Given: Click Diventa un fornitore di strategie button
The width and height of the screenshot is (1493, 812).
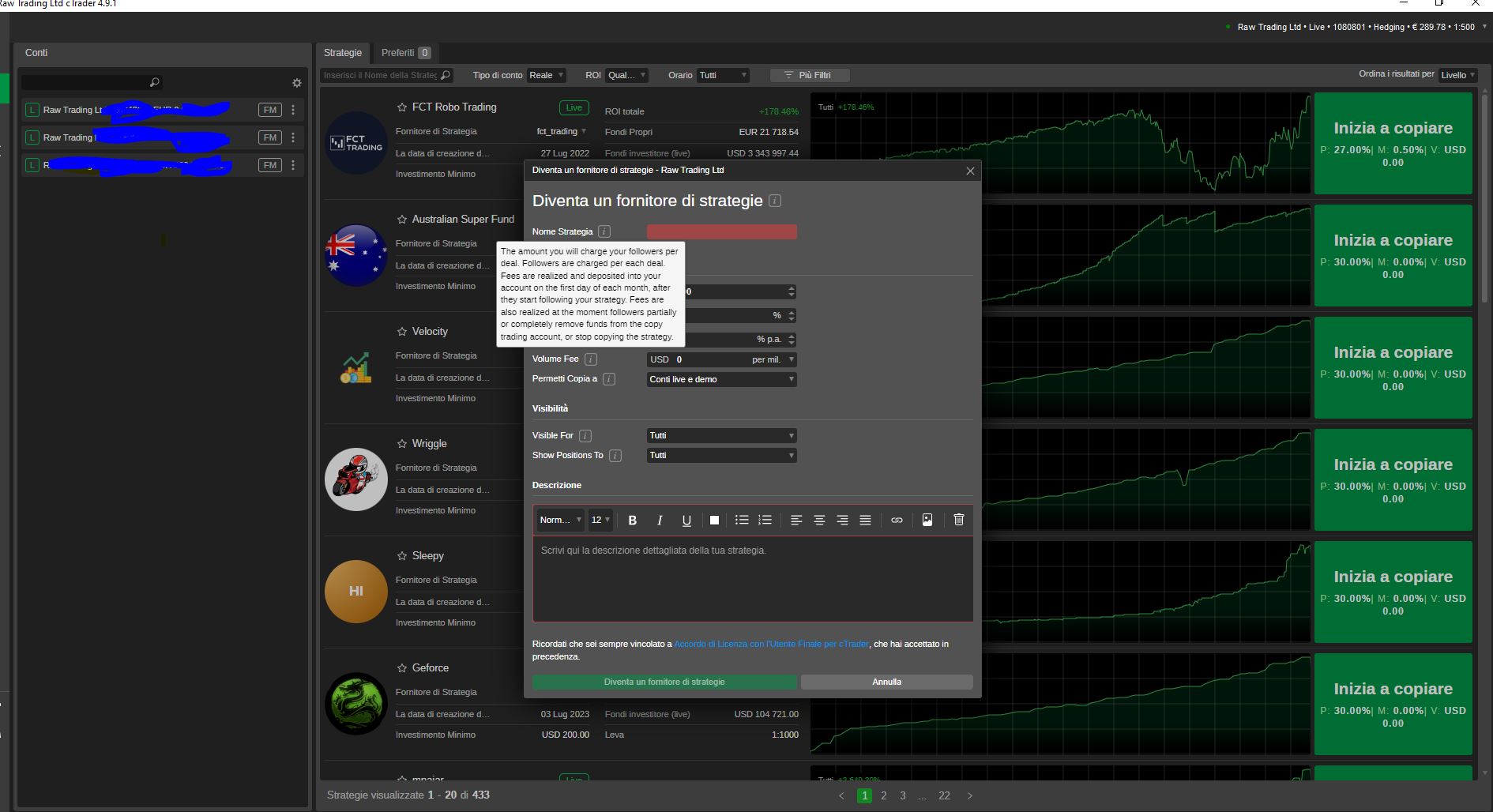Looking at the screenshot, I should point(664,682).
